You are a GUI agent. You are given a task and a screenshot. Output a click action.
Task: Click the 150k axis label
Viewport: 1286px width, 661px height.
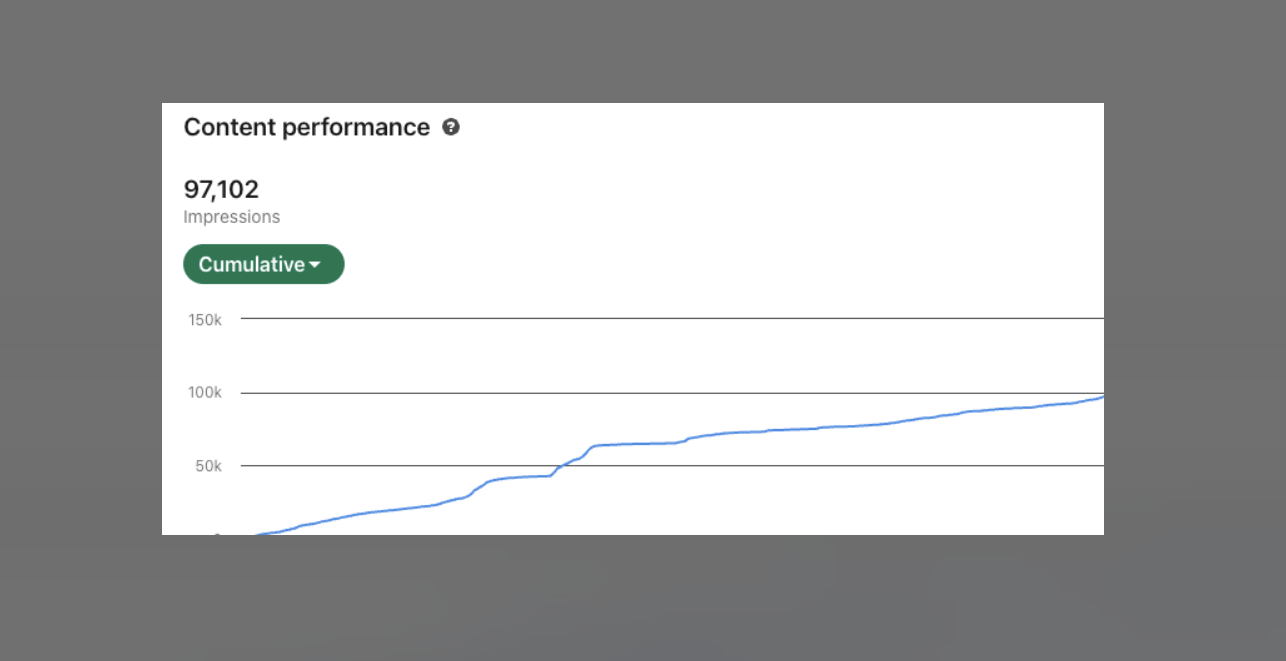[204, 319]
